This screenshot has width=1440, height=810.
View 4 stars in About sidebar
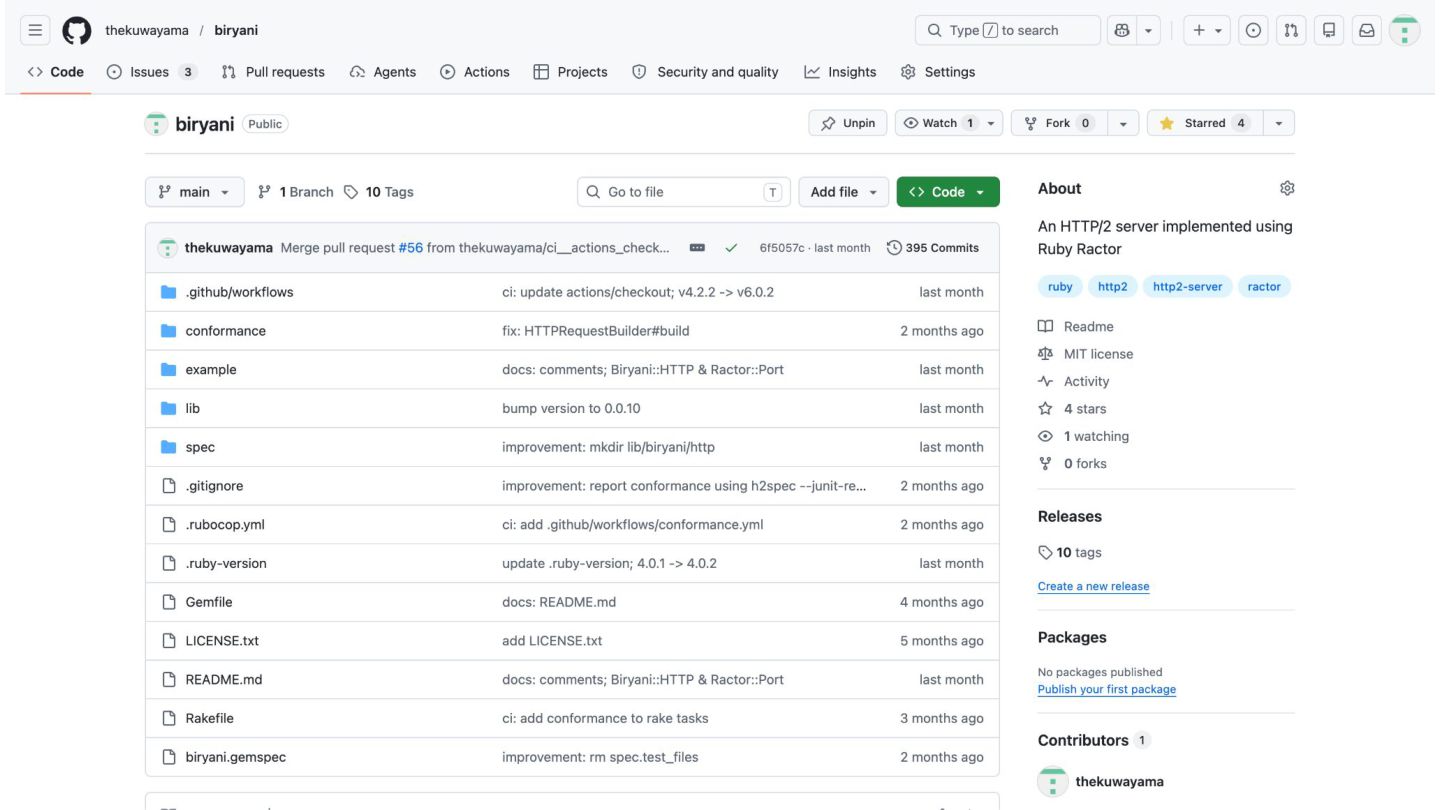pos(1073,409)
